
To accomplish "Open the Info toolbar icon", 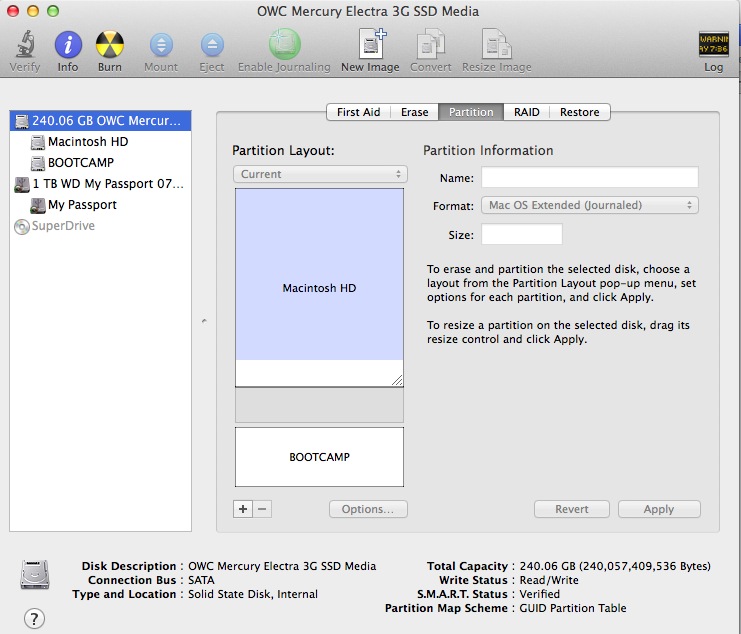I will pyautogui.click(x=68, y=45).
